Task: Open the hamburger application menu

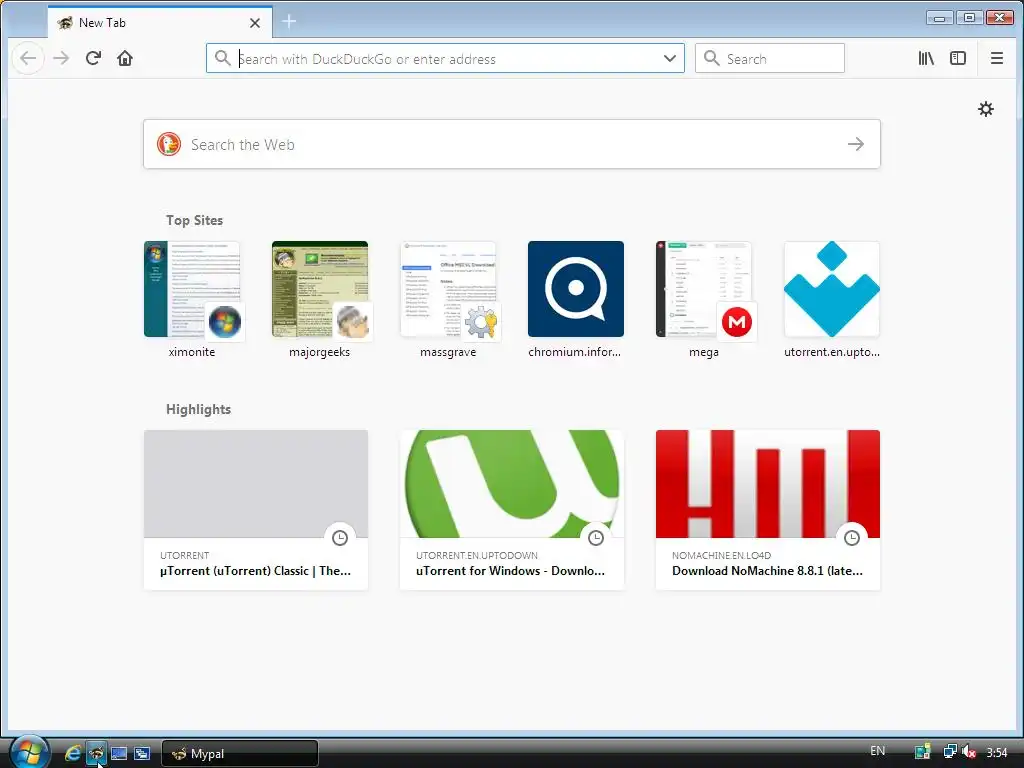Action: 997,58
